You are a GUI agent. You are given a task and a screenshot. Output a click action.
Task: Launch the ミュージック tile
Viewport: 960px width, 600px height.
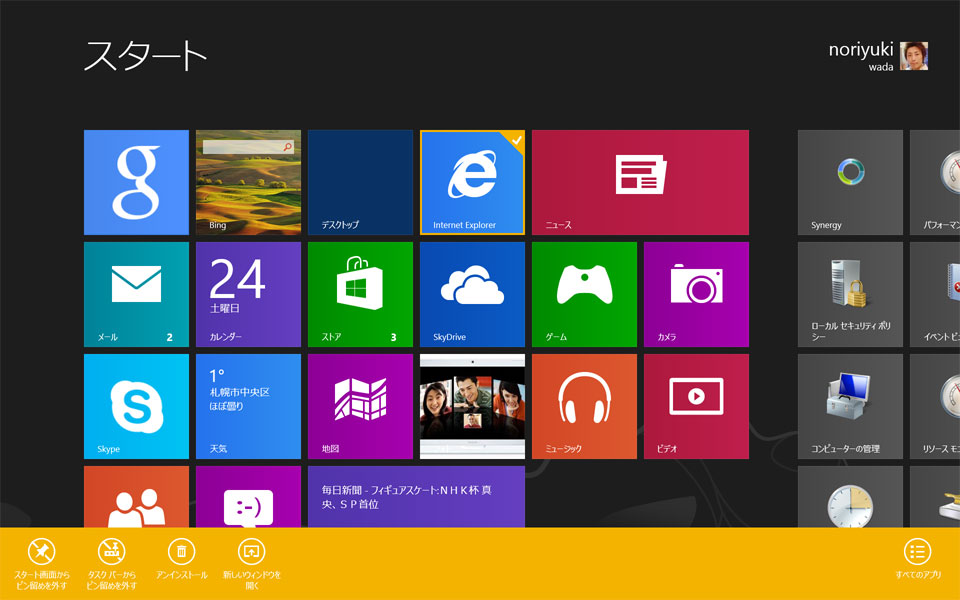[585, 407]
